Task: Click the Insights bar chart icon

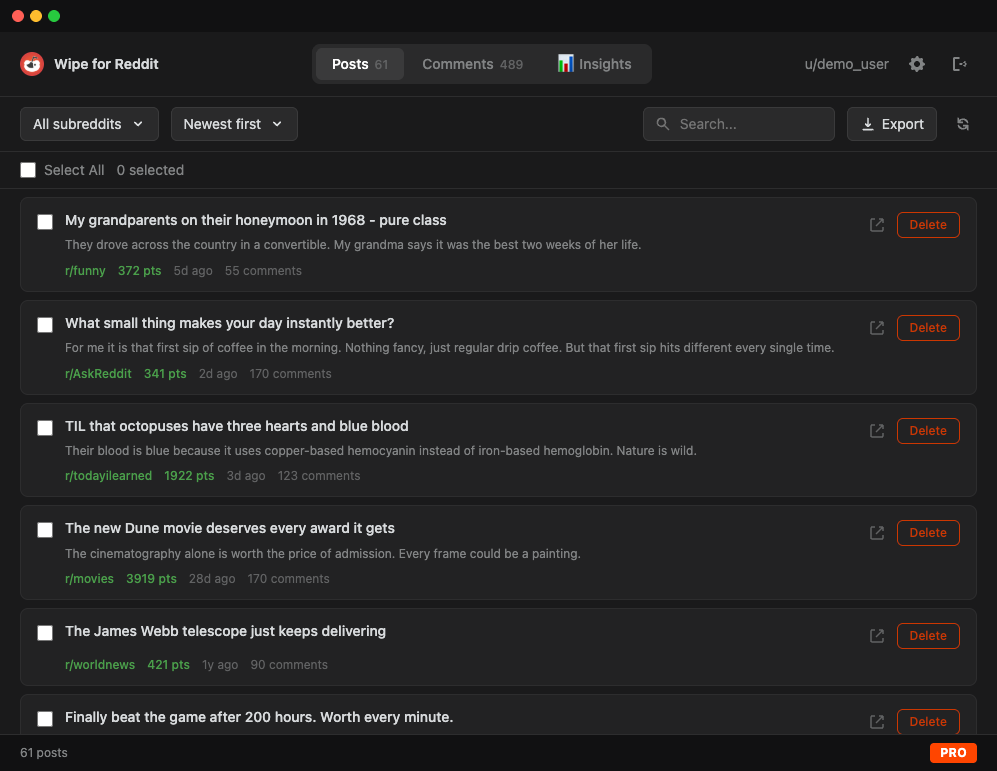Action: coord(565,64)
